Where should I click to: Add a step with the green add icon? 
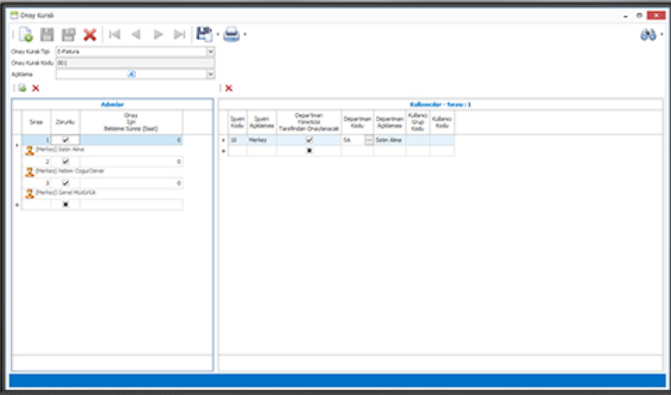[22, 88]
